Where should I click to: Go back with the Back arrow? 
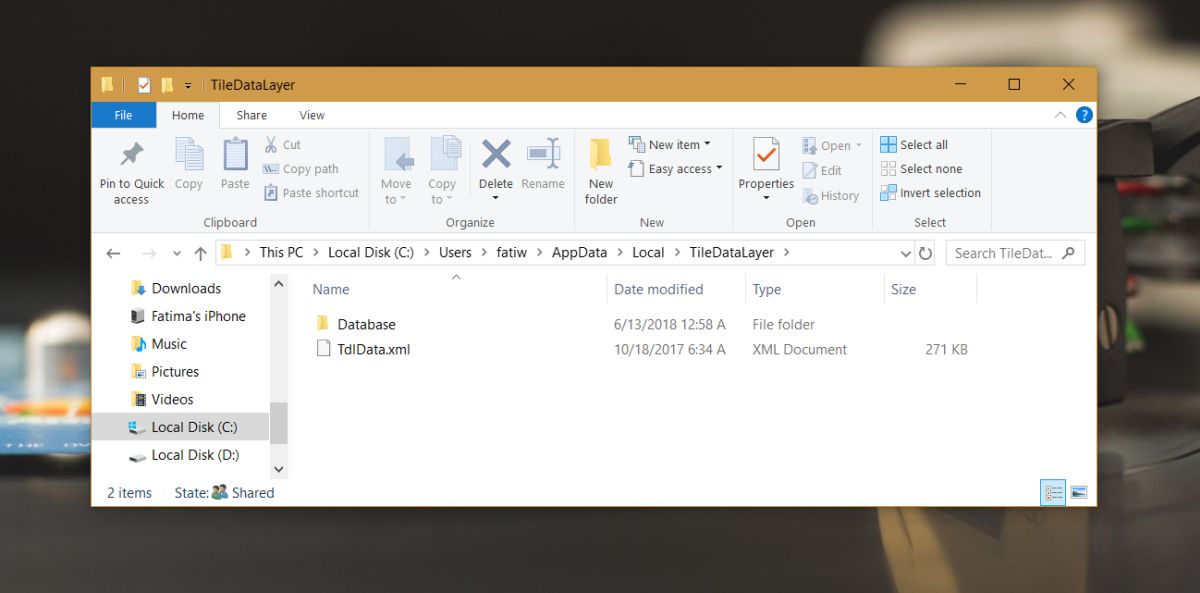(113, 253)
